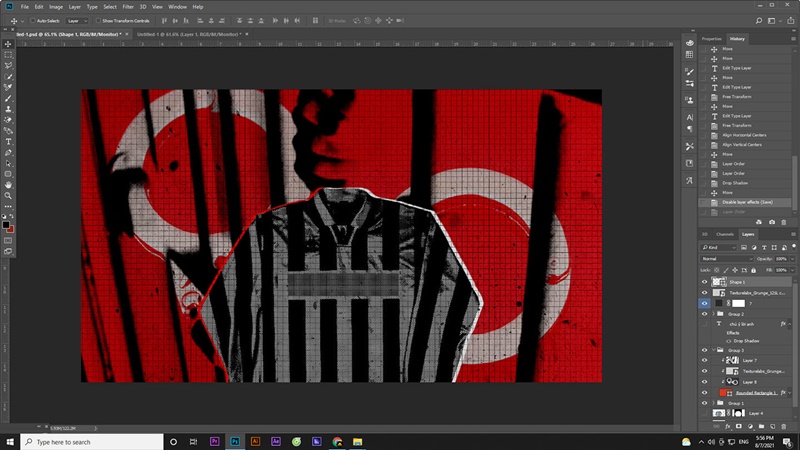Image resolution: width=800 pixels, height=450 pixels.
Task: Select the Move tool in the toolbar
Action: (x=8, y=44)
